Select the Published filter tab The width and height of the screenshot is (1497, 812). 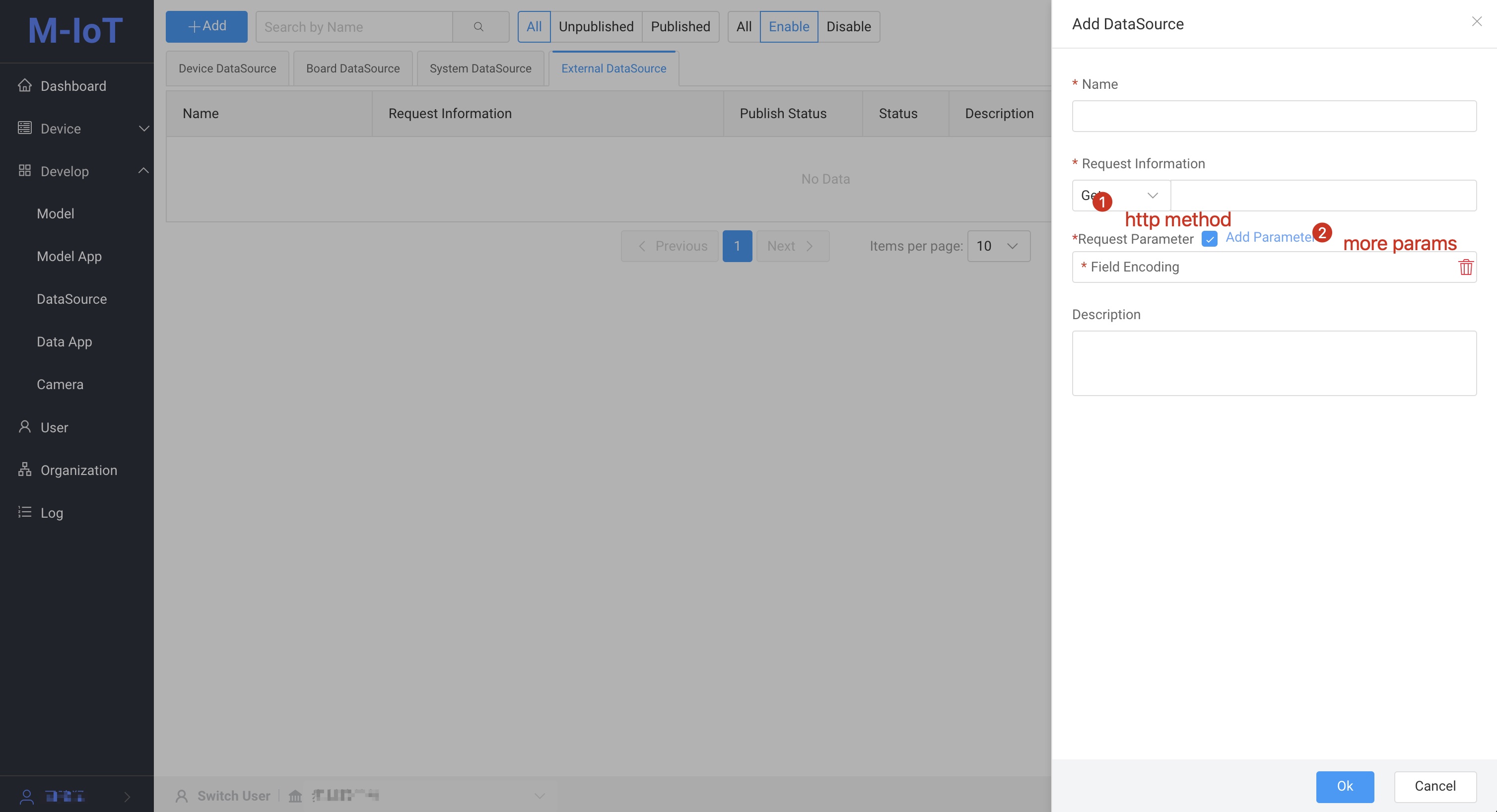680,26
